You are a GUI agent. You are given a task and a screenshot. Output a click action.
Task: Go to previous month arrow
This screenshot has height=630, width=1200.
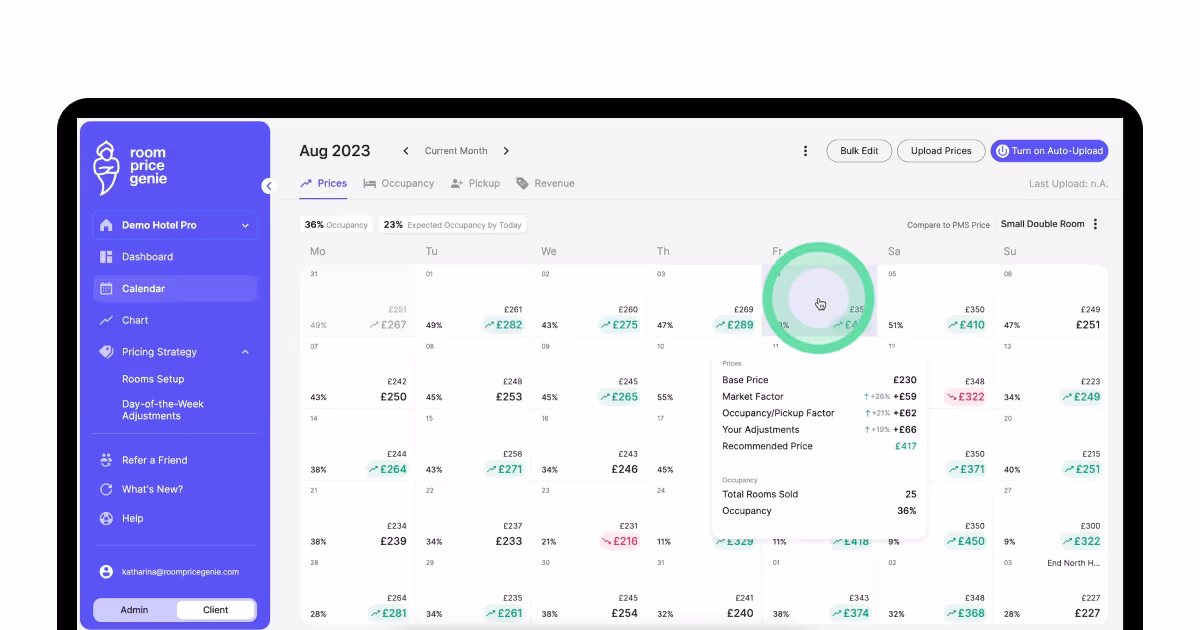click(x=406, y=151)
